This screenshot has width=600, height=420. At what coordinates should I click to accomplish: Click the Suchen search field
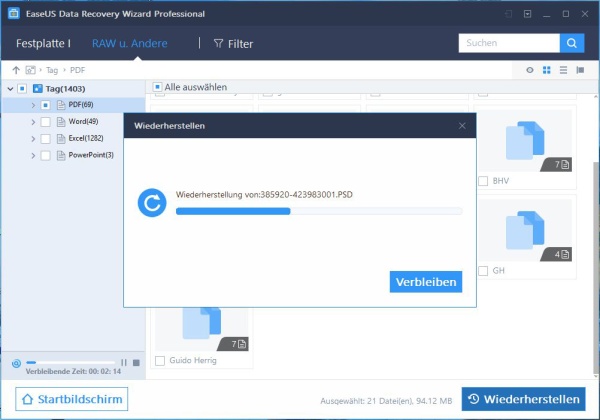(x=509, y=43)
